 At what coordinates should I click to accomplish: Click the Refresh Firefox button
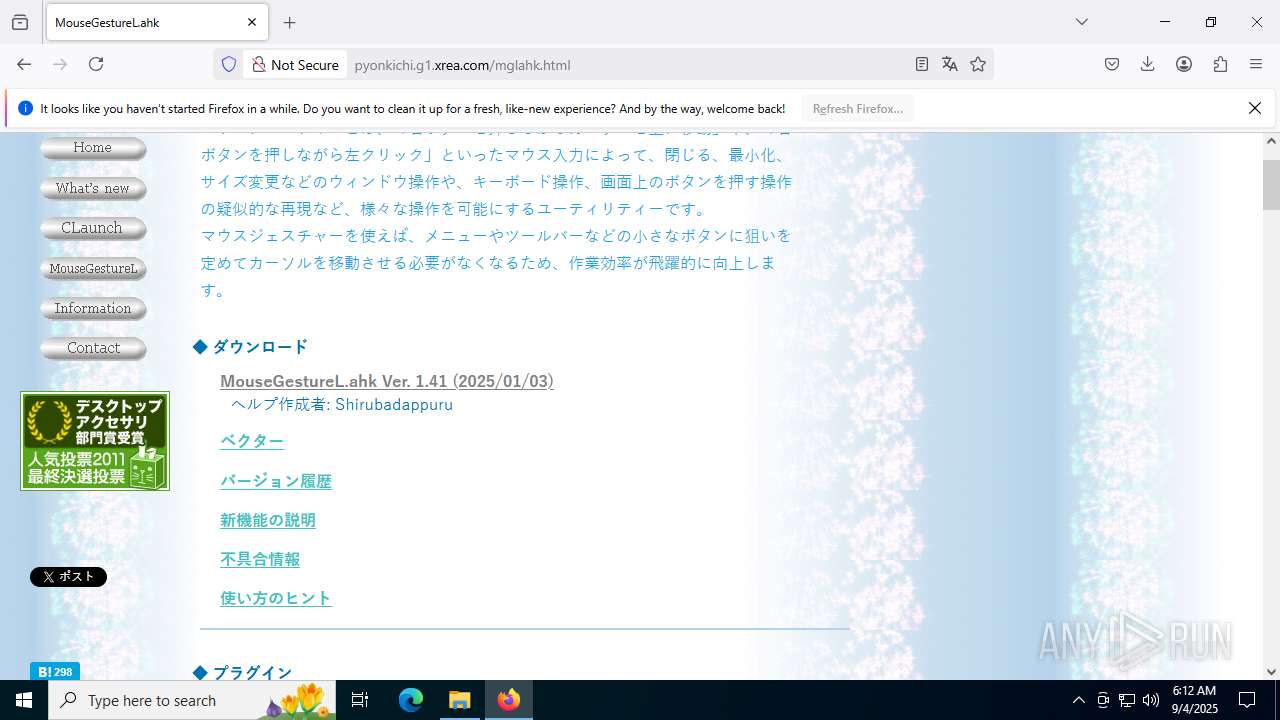click(858, 108)
